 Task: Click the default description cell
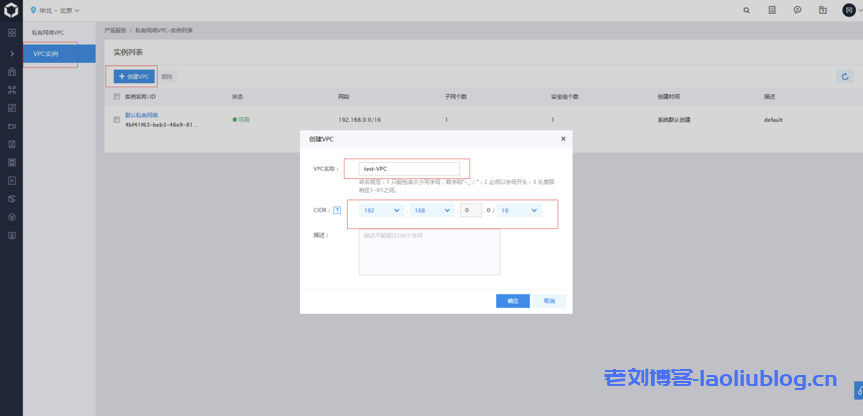click(773, 119)
